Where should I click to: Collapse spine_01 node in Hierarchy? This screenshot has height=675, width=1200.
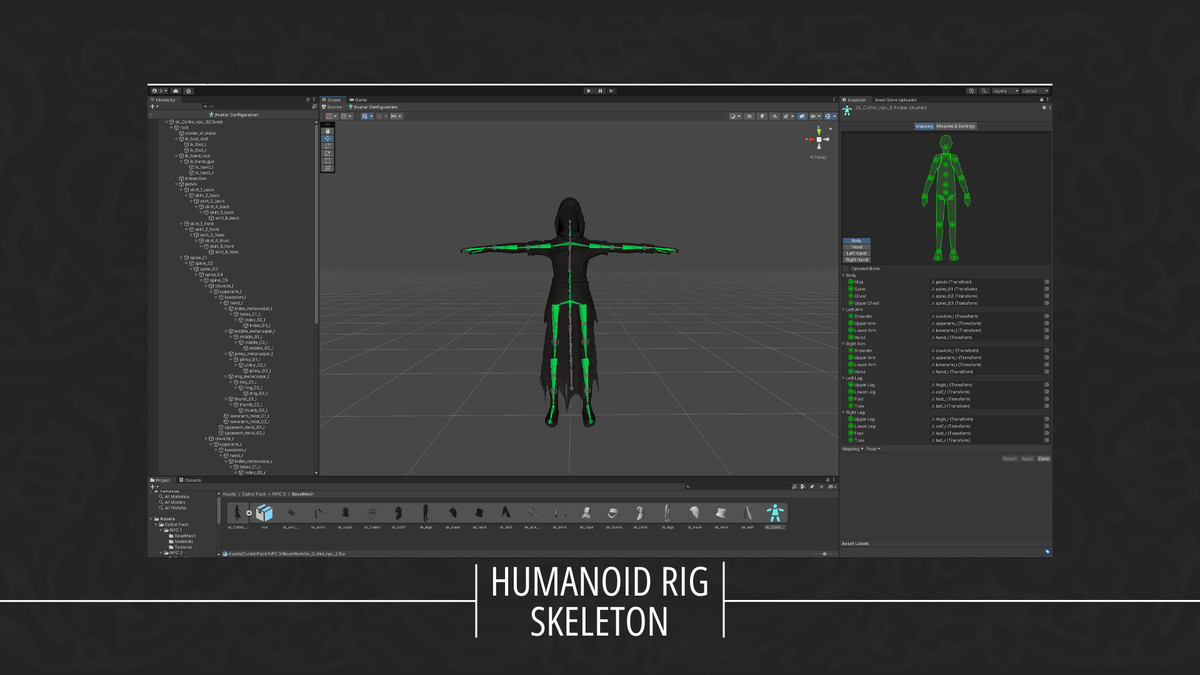point(182,257)
